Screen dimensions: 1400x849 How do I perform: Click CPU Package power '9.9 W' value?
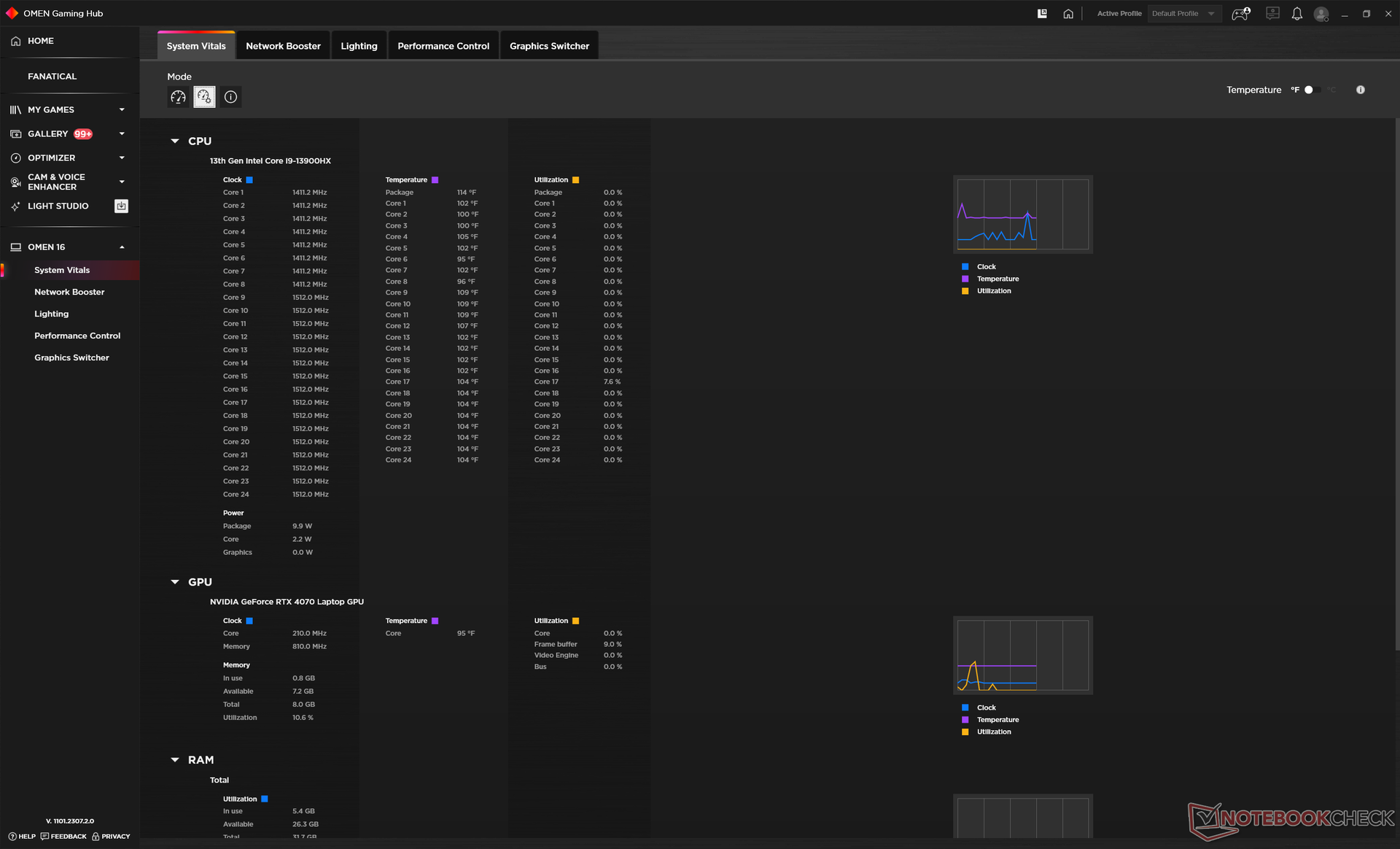tap(302, 527)
